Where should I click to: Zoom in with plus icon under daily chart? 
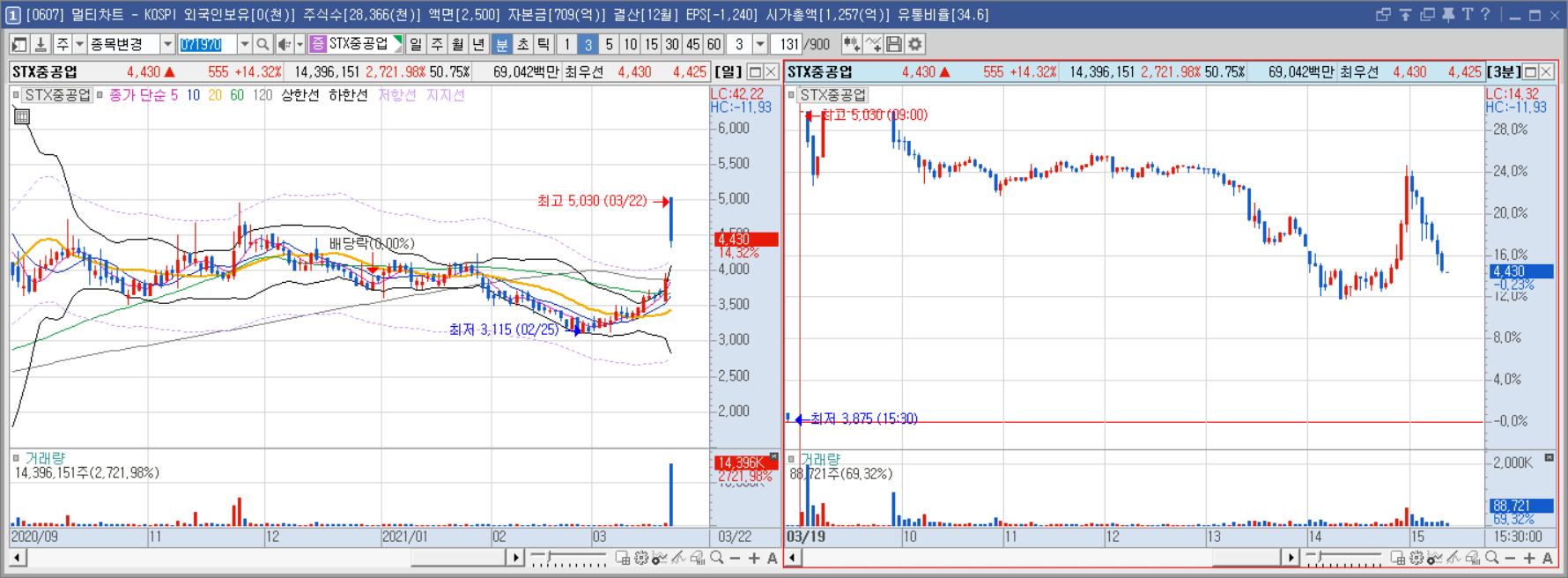pos(754,558)
